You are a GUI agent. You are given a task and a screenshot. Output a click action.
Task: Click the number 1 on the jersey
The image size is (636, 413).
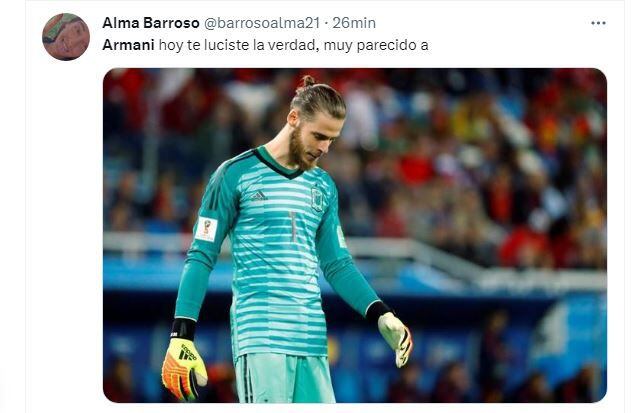(292, 226)
